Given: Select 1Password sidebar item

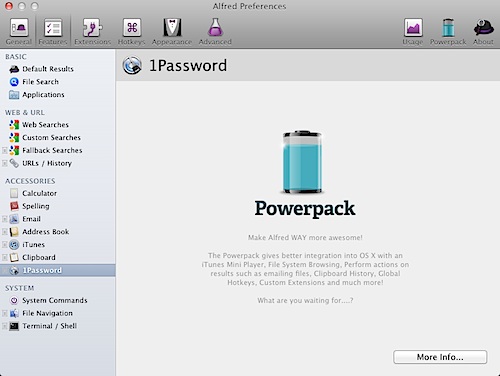Looking at the screenshot, I should click(58, 270).
